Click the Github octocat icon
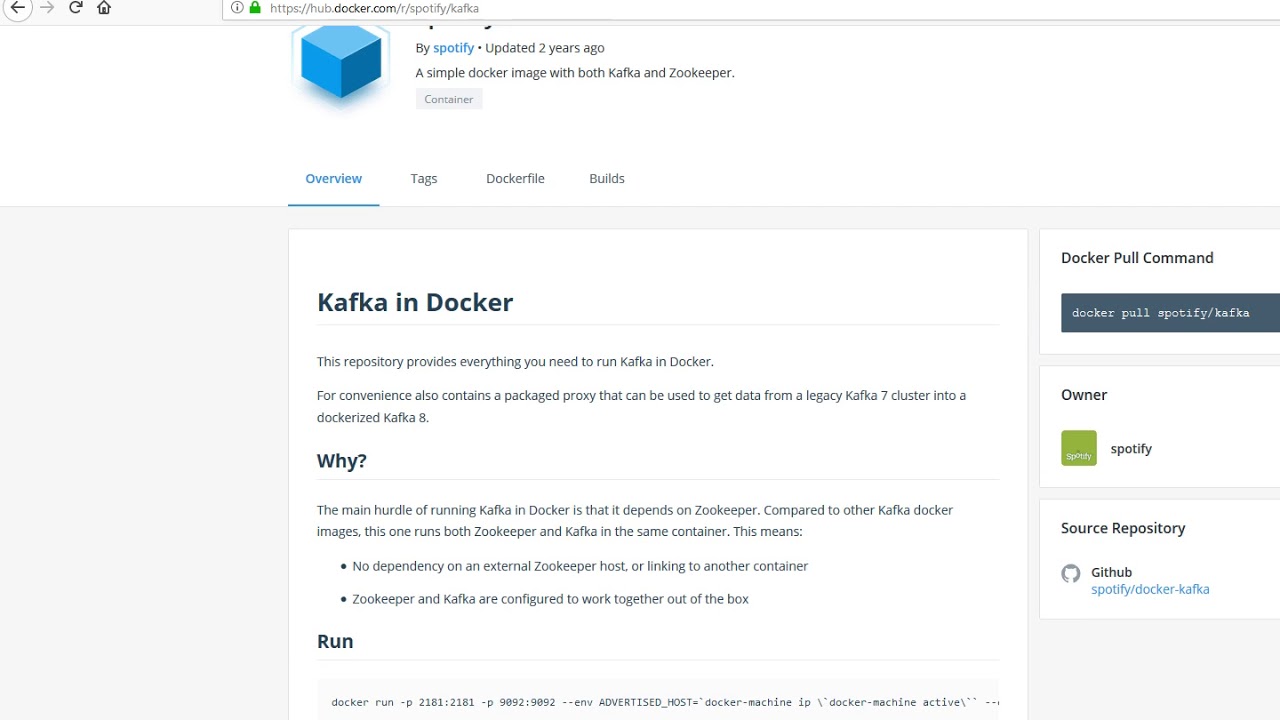Image resolution: width=1280 pixels, height=720 pixels. click(x=1071, y=574)
